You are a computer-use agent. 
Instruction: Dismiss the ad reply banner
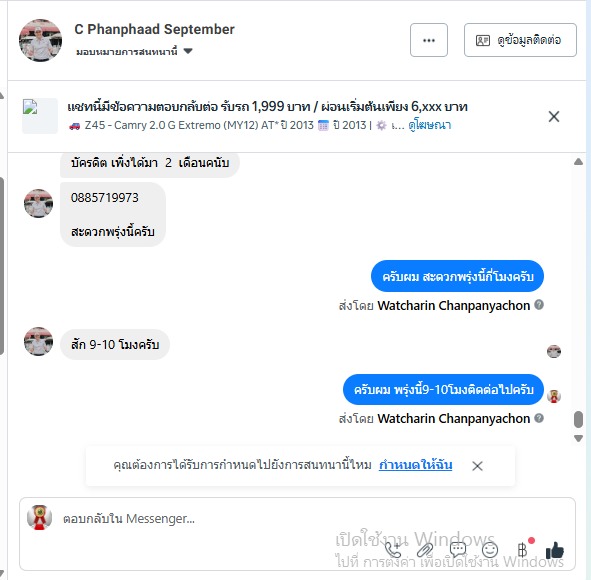(554, 116)
